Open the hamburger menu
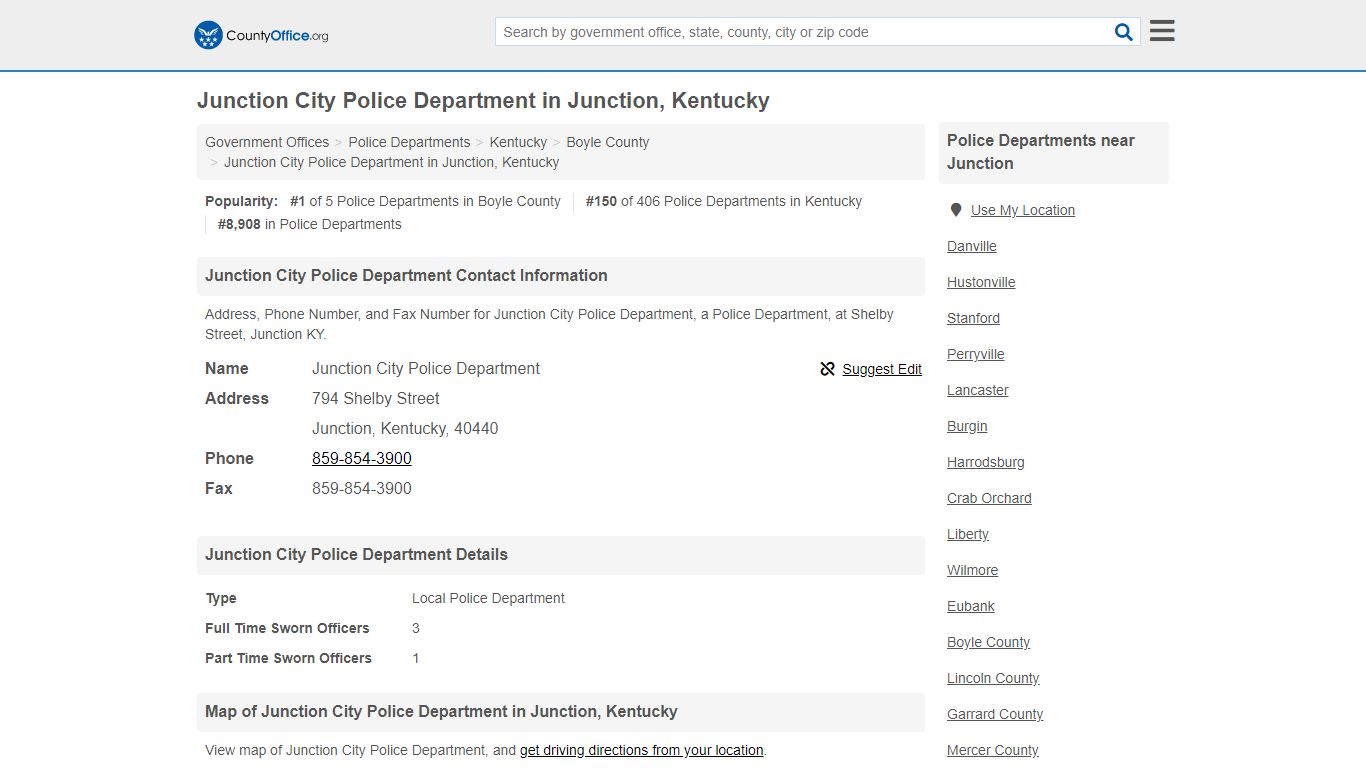This screenshot has height=768, width=1366. coord(1162,31)
